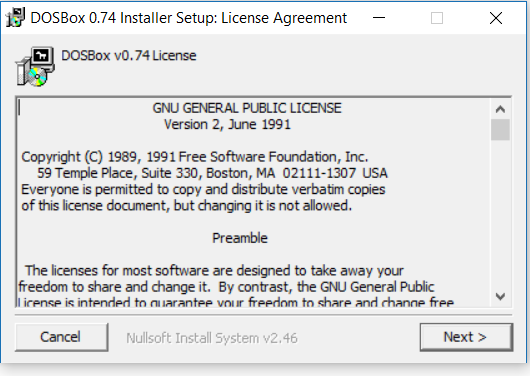Click the 'Version 2, June 1991' line

[227, 124]
